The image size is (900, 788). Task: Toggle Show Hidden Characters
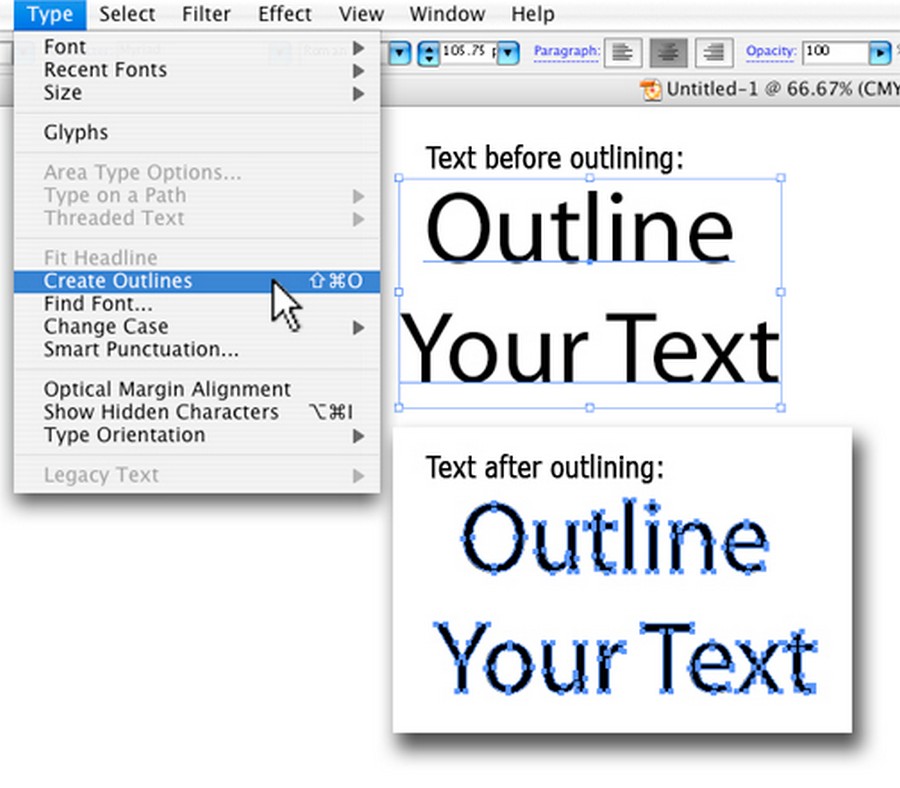pyautogui.click(x=161, y=412)
